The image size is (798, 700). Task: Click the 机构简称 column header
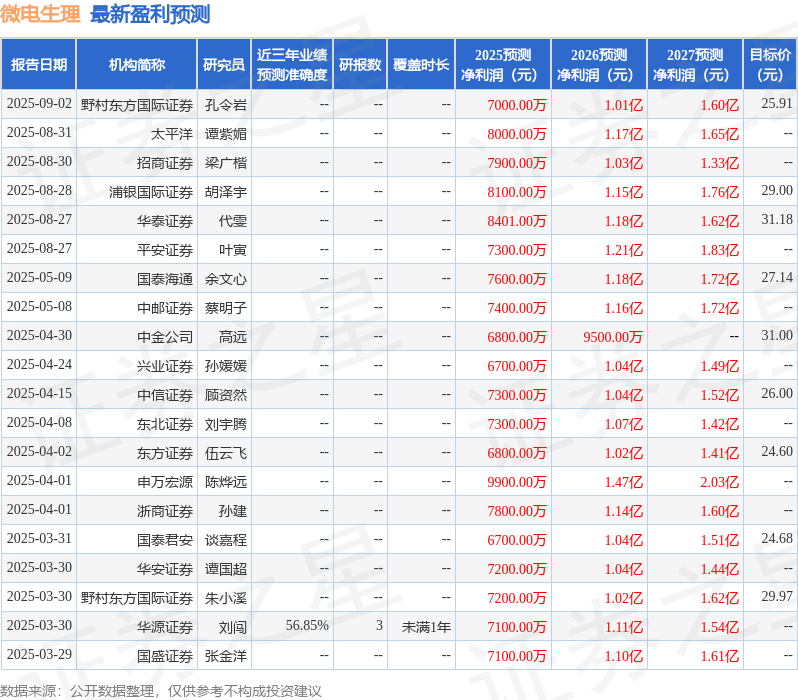tap(136, 65)
